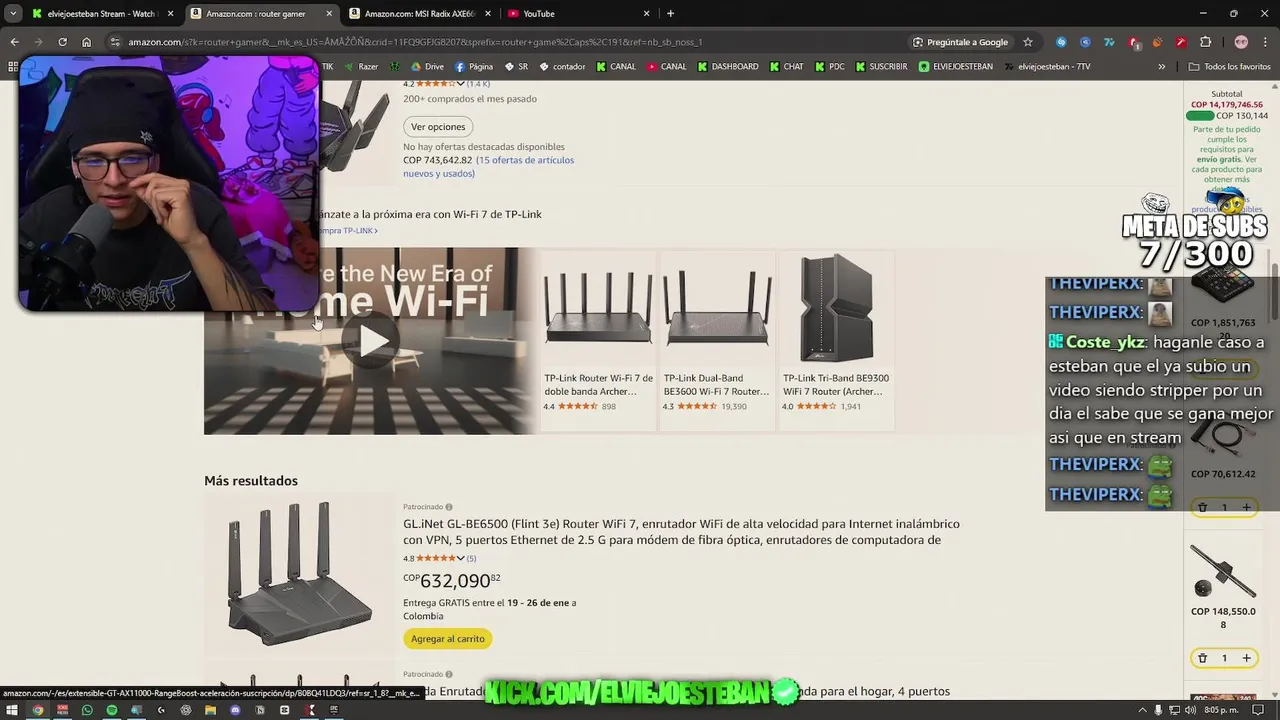
Task: Add the GL.iNet router to cart
Action: pos(447,639)
